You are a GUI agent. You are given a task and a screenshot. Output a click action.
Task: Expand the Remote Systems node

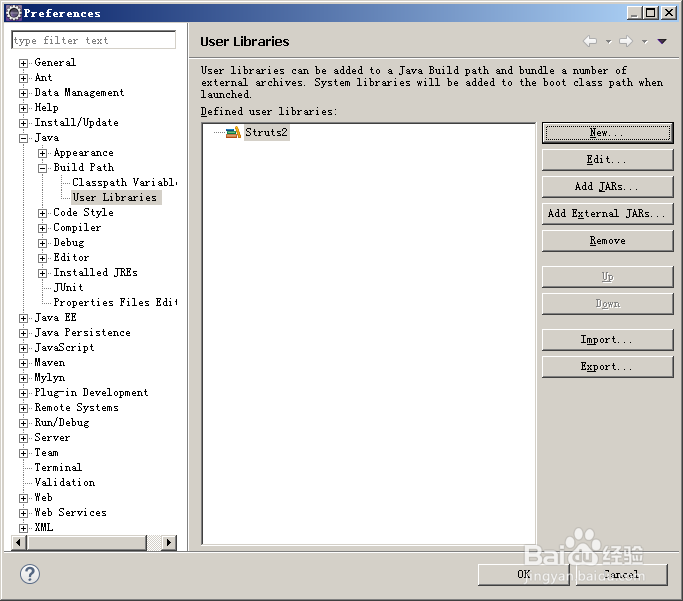click(24, 409)
